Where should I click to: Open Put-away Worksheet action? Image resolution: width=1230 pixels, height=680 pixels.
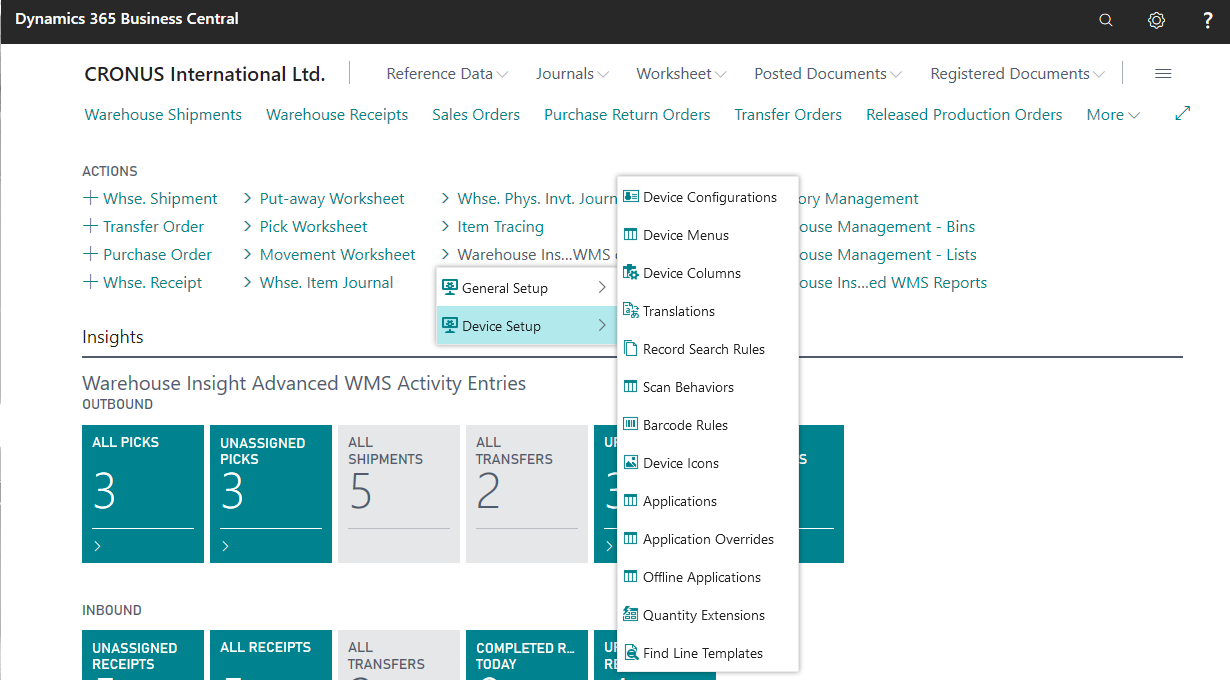pyautogui.click(x=332, y=198)
